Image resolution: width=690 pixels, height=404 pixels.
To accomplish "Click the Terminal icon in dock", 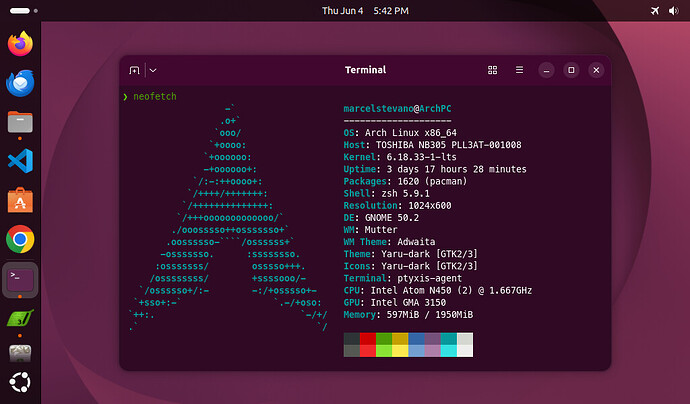I will (x=20, y=279).
